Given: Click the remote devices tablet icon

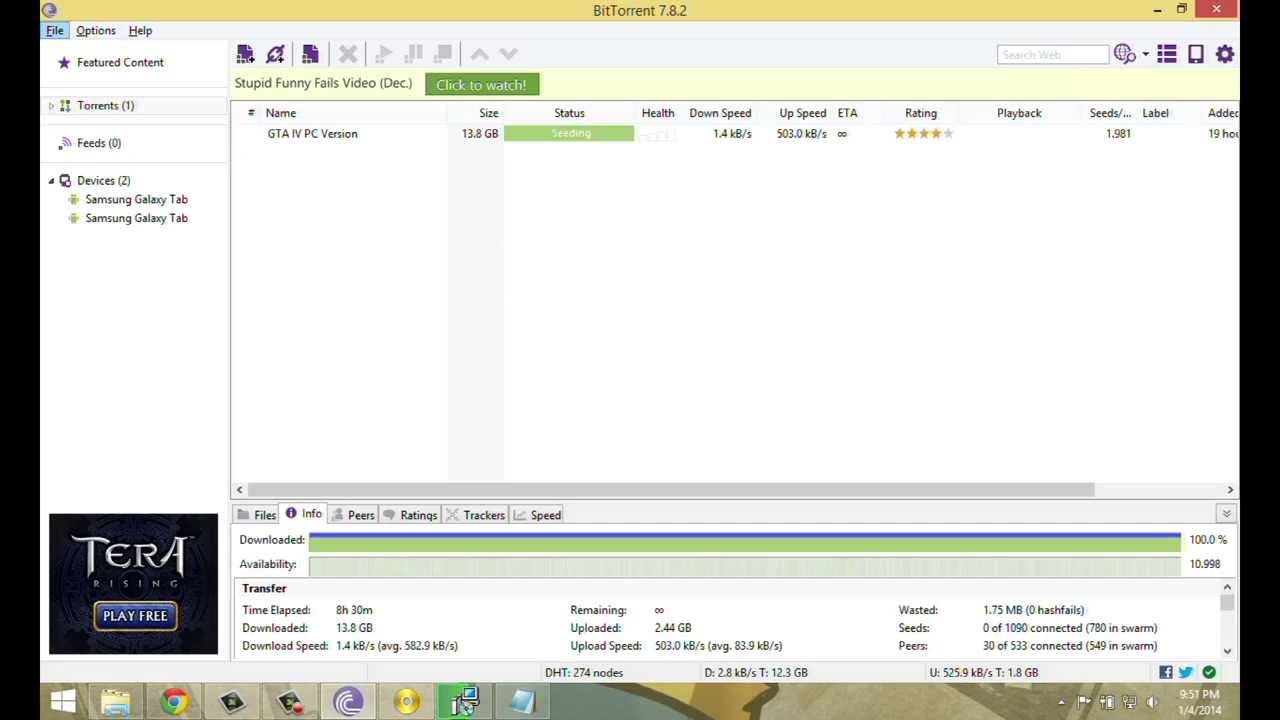Looking at the screenshot, I should pos(1196,54).
